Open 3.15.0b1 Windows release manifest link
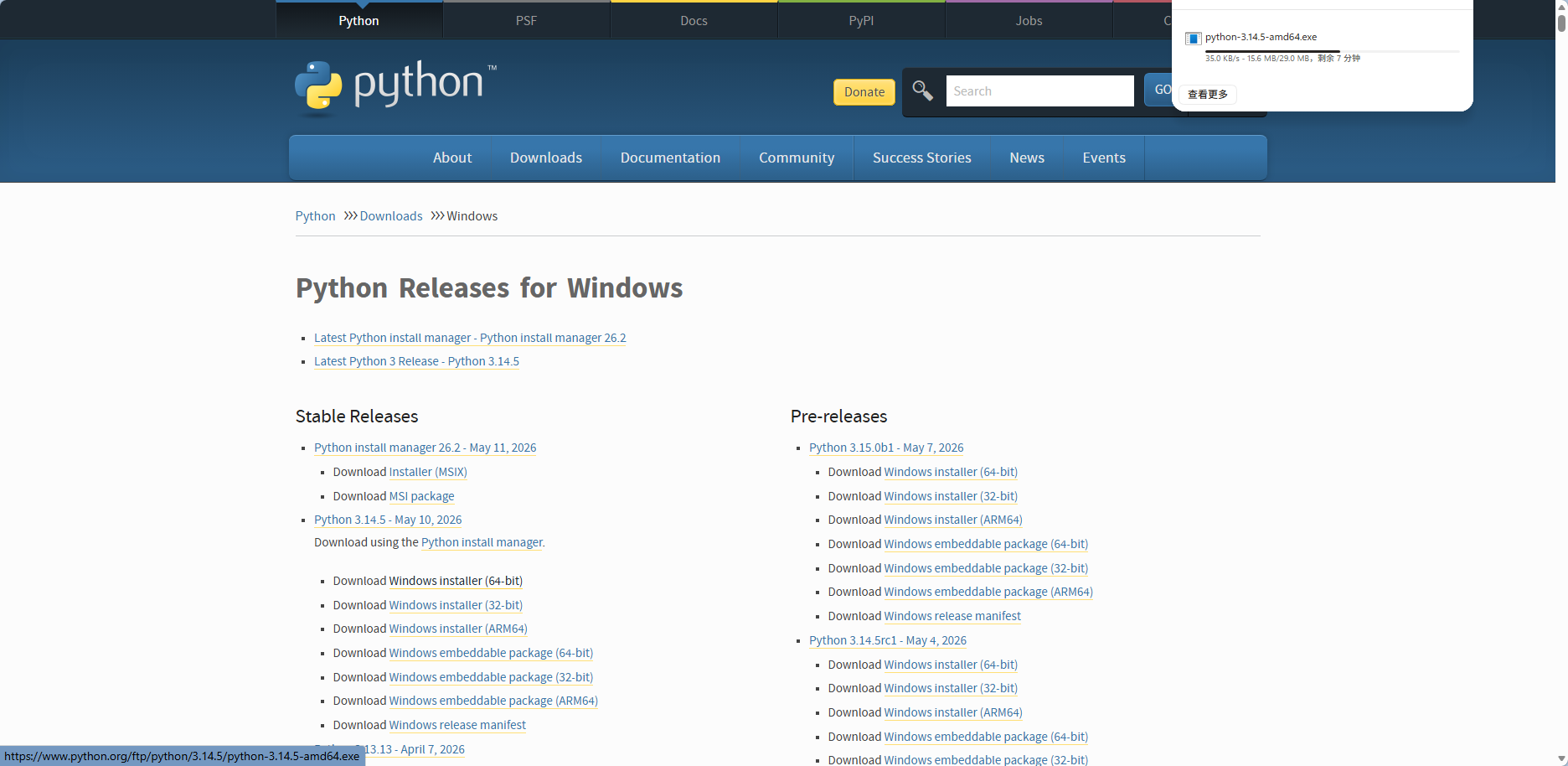This screenshot has height=766, width=1568. pos(952,616)
